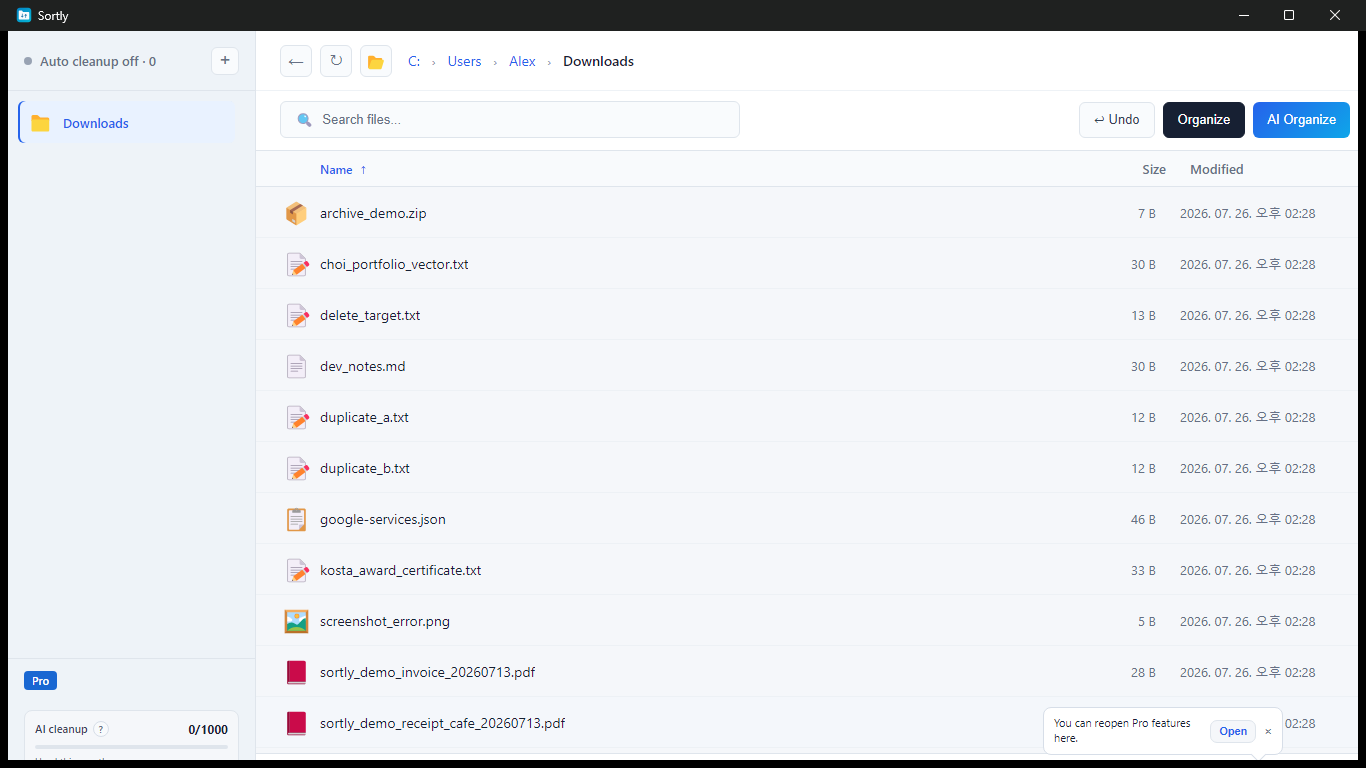Click the sortly_demo_receipt_cafe PDF icon
Image resolution: width=1366 pixels, height=768 pixels.
[x=296, y=723]
